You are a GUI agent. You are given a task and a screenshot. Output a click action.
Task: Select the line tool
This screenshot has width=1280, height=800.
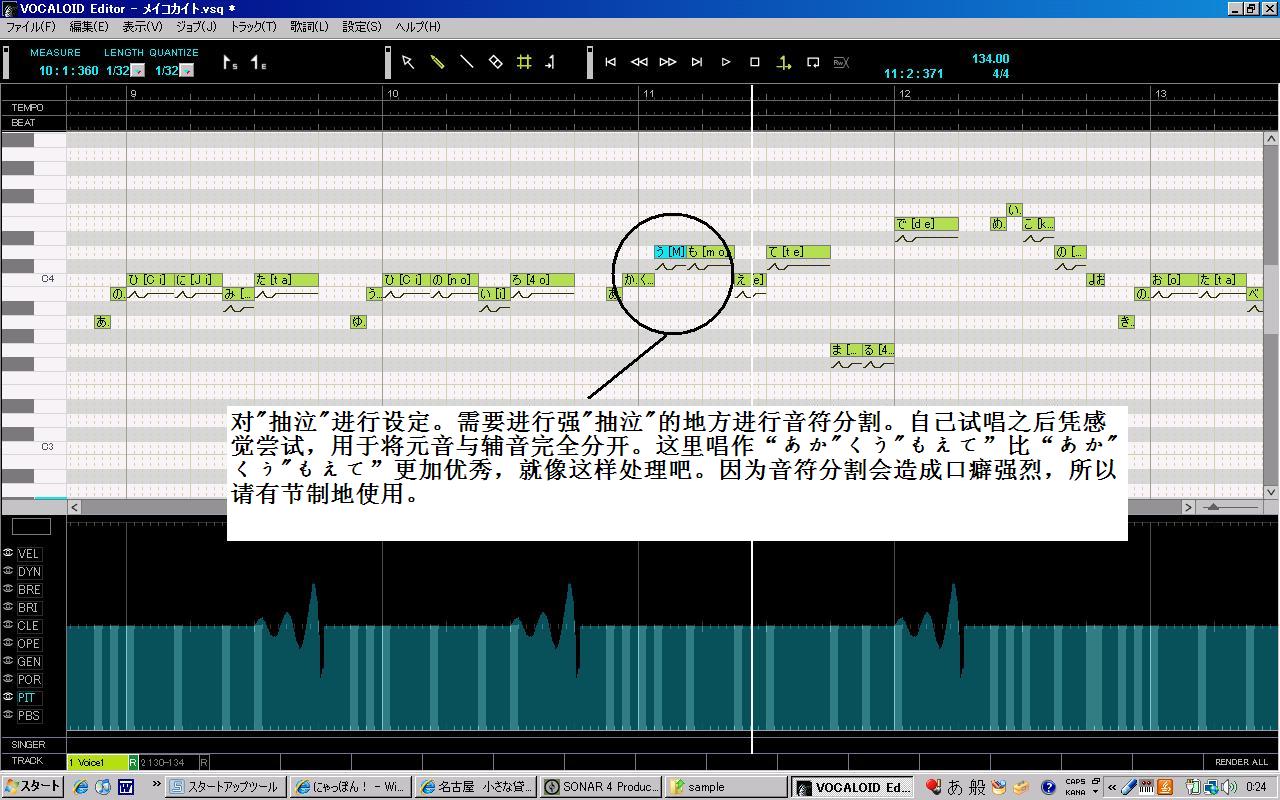pos(466,62)
